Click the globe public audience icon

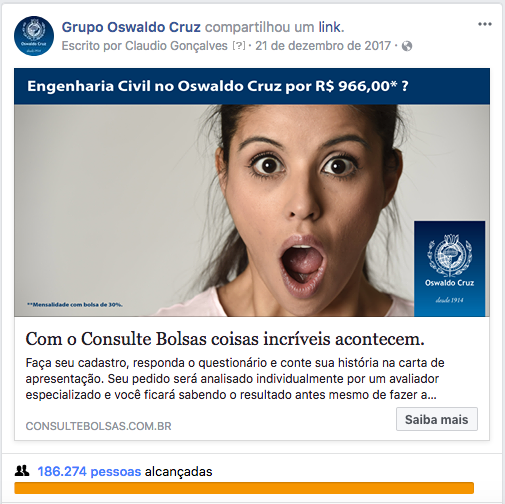(407, 46)
